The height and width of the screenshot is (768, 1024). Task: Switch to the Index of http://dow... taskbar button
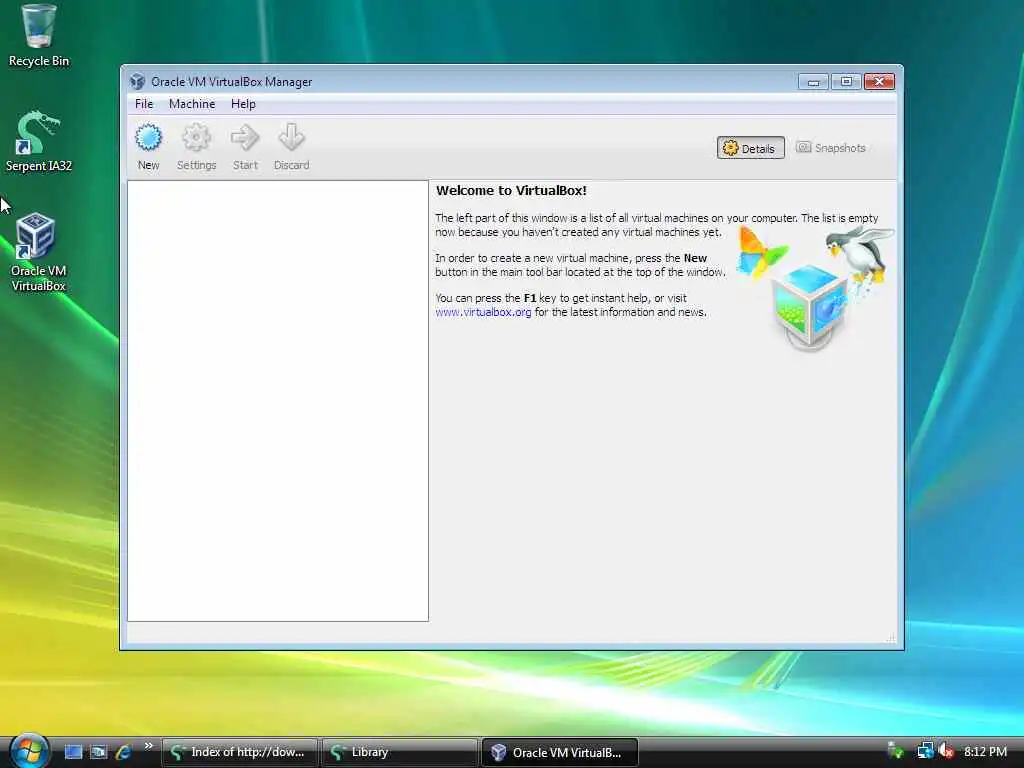click(240, 752)
